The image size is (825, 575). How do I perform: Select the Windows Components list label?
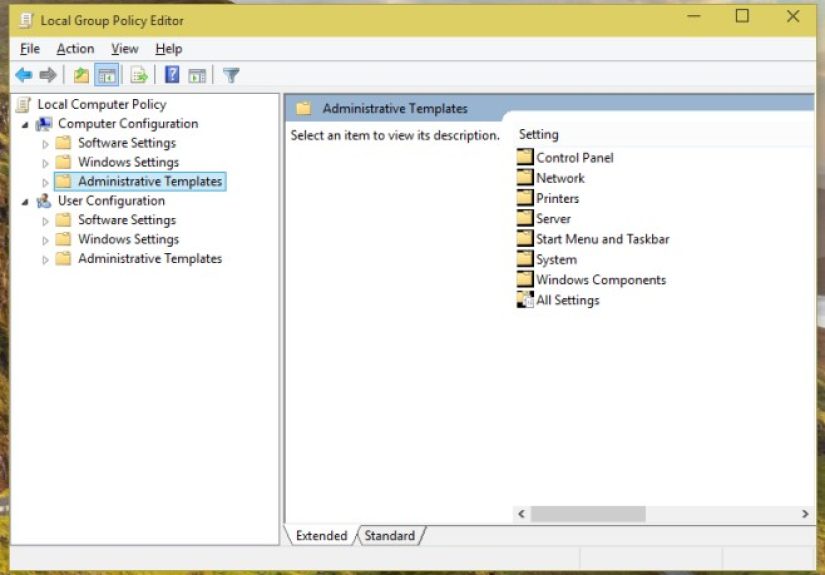coord(601,280)
